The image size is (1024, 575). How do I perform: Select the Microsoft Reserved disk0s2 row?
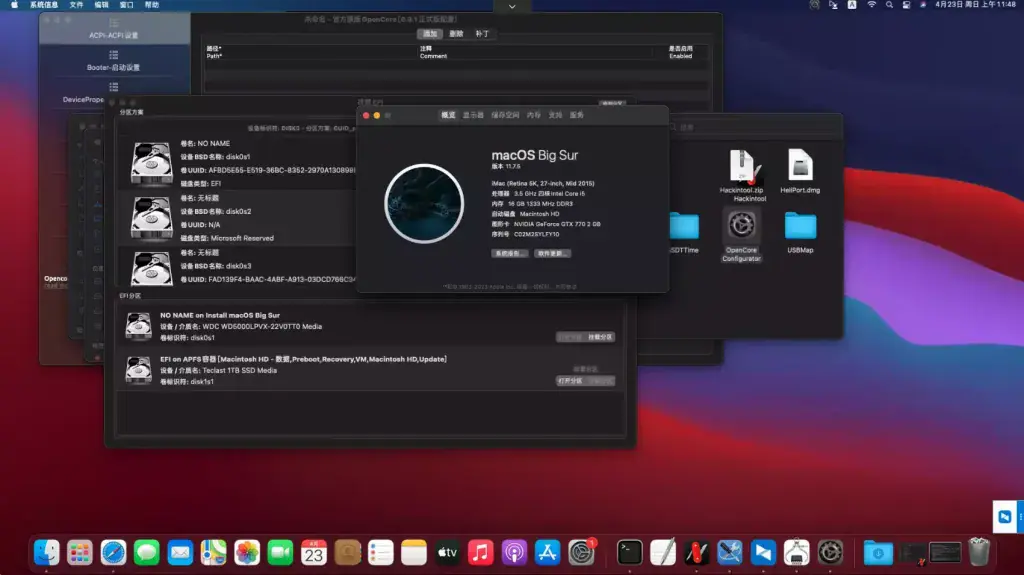tap(237, 218)
